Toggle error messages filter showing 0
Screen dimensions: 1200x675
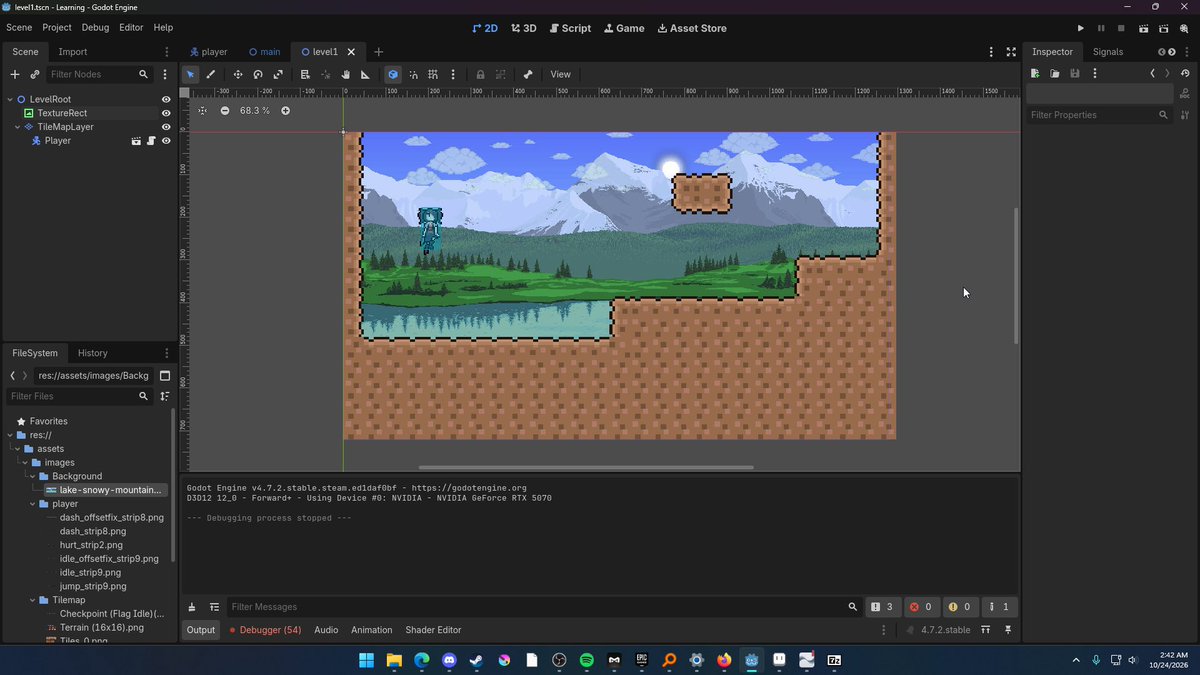click(x=921, y=607)
